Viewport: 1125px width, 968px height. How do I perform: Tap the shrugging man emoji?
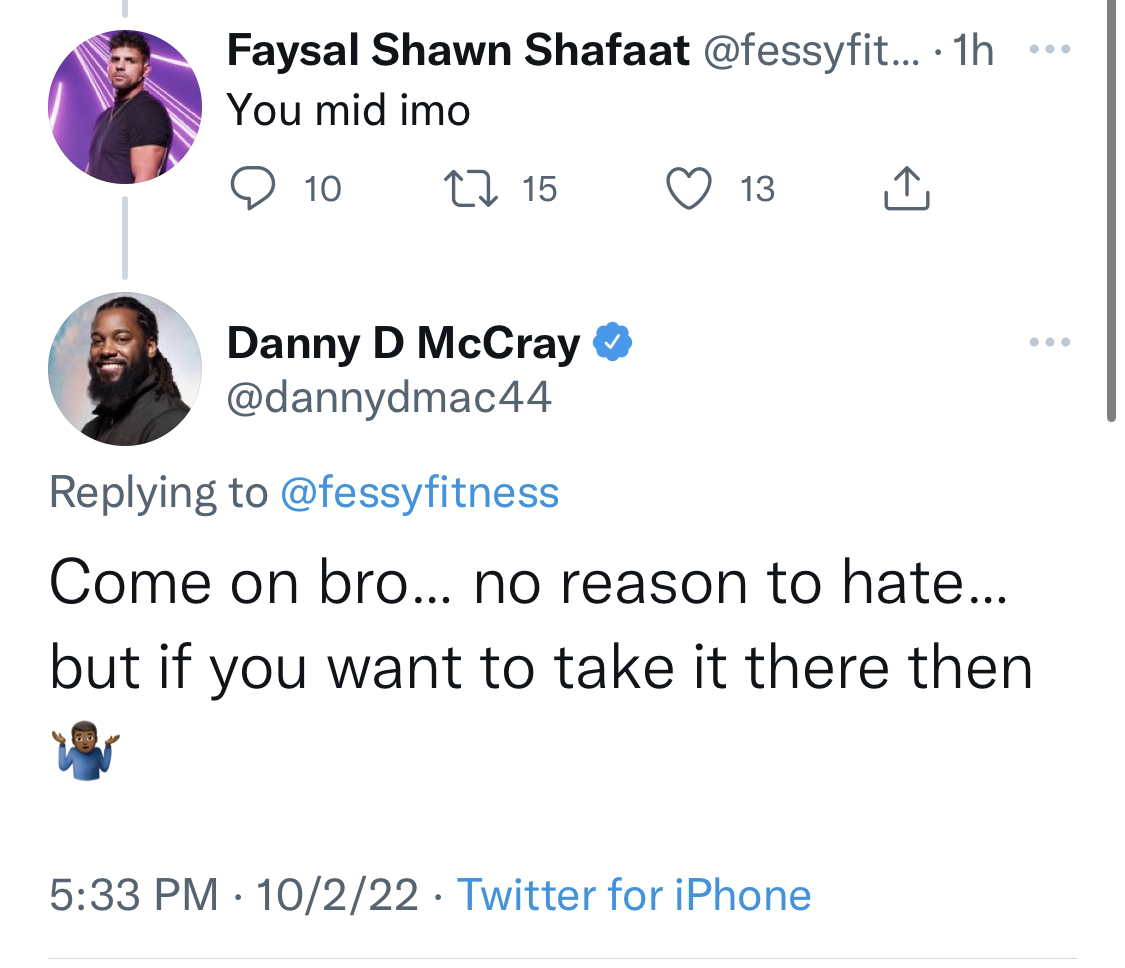pos(85,751)
